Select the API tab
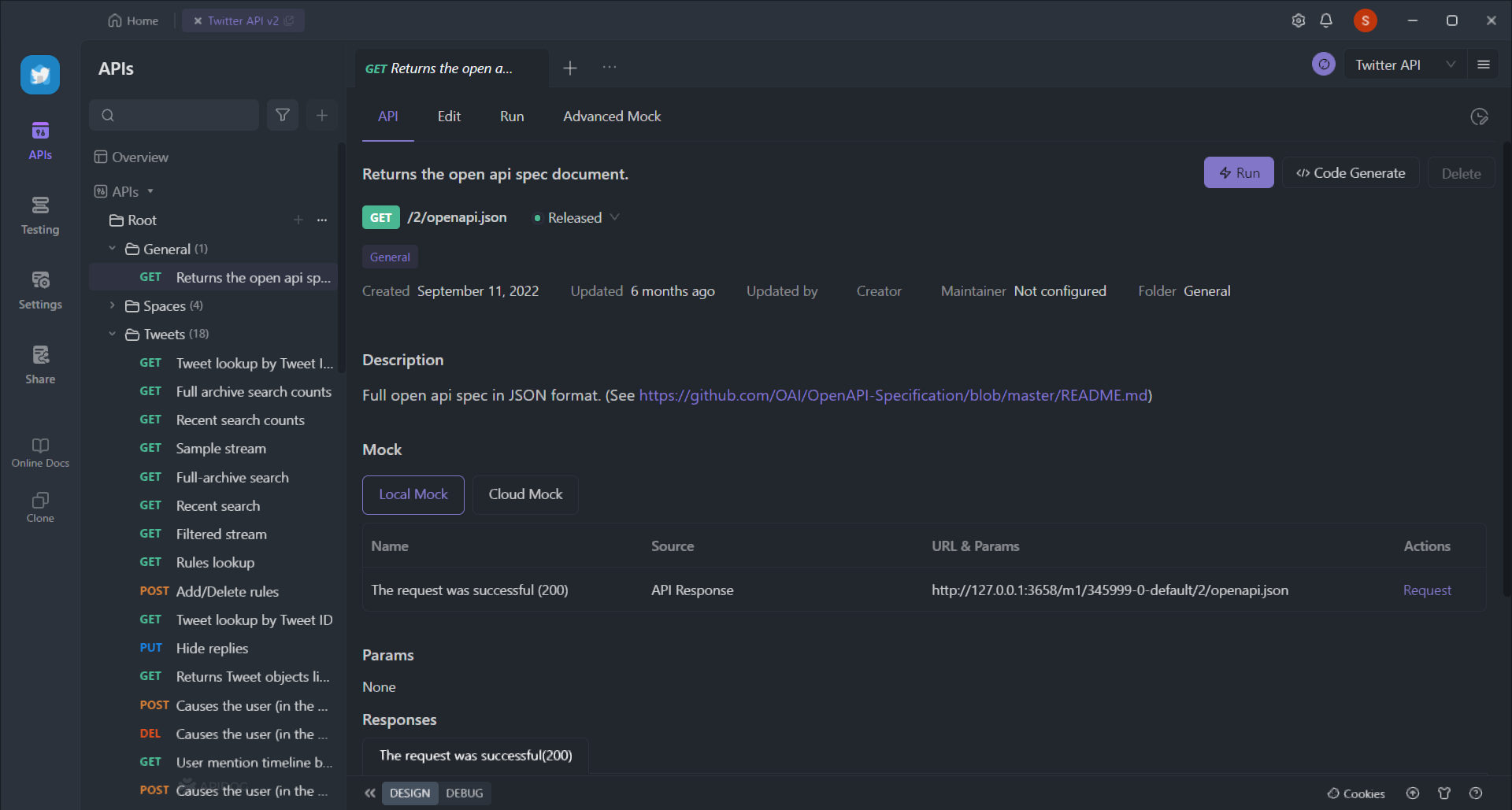The height and width of the screenshot is (810, 1512). [388, 116]
